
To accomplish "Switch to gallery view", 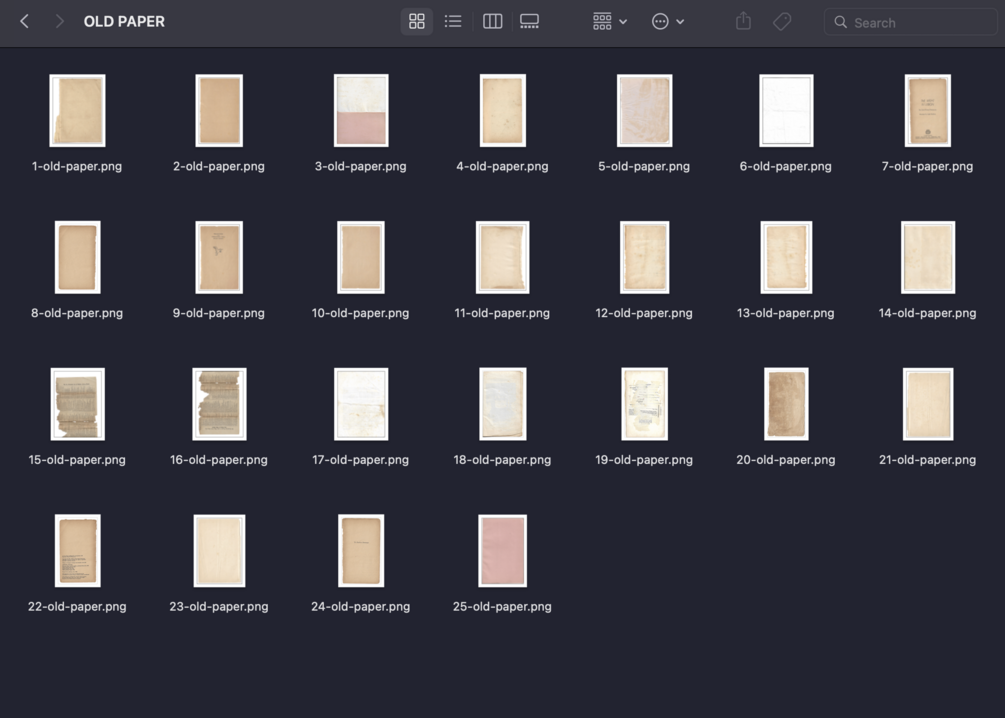I will [529, 22].
